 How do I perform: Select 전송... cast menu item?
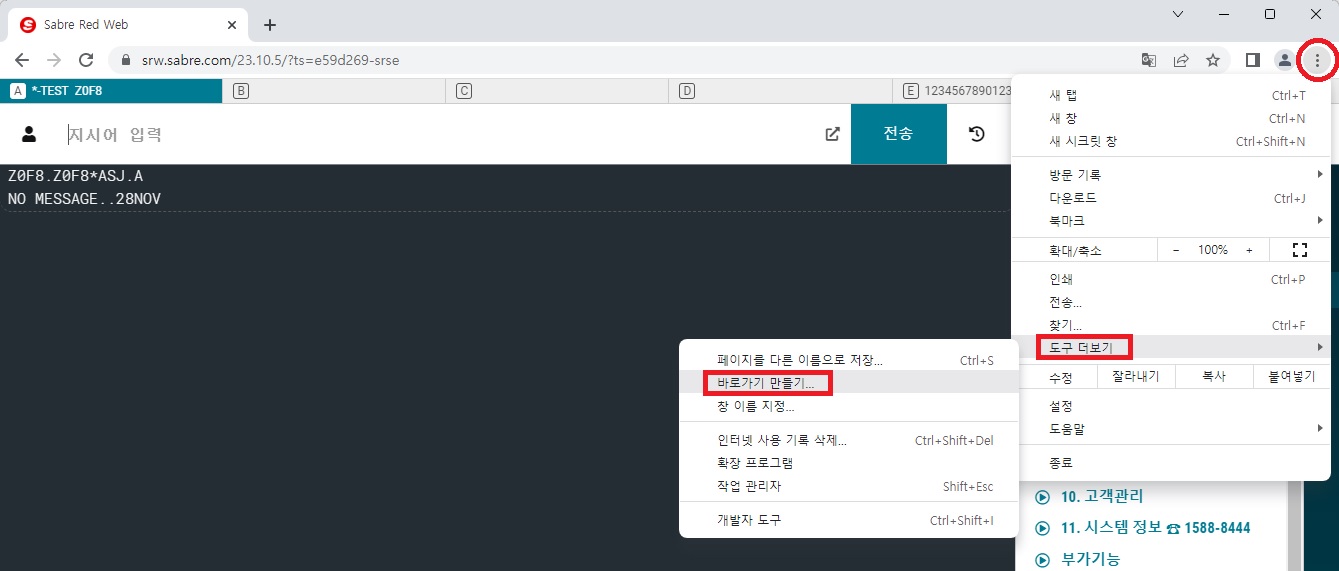click(x=1171, y=302)
